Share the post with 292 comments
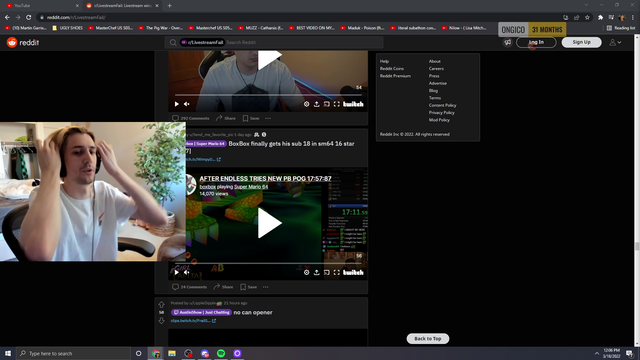This screenshot has height=360, width=640. pos(226,118)
